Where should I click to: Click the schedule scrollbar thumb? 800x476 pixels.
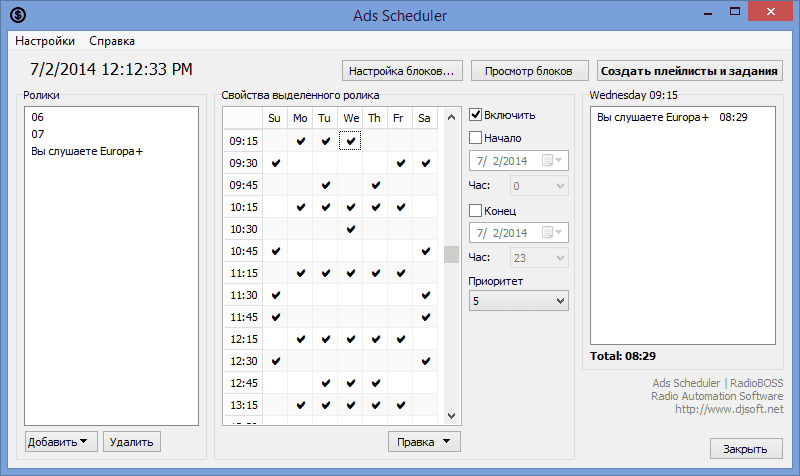tap(451, 254)
